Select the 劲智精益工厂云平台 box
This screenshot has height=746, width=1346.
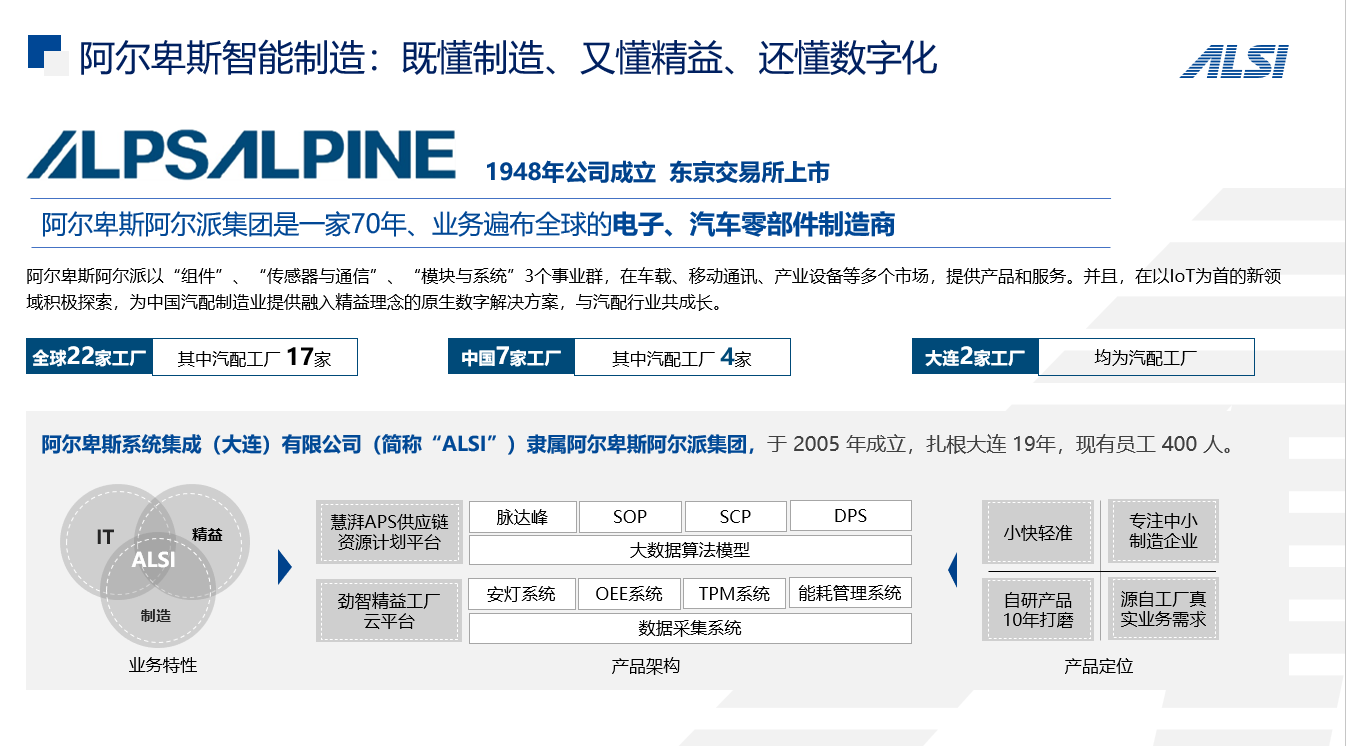389,610
